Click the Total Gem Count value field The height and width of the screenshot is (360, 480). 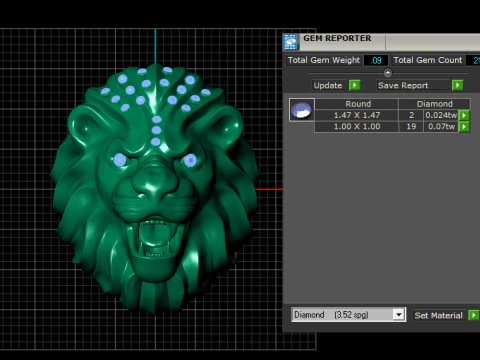point(473,60)
